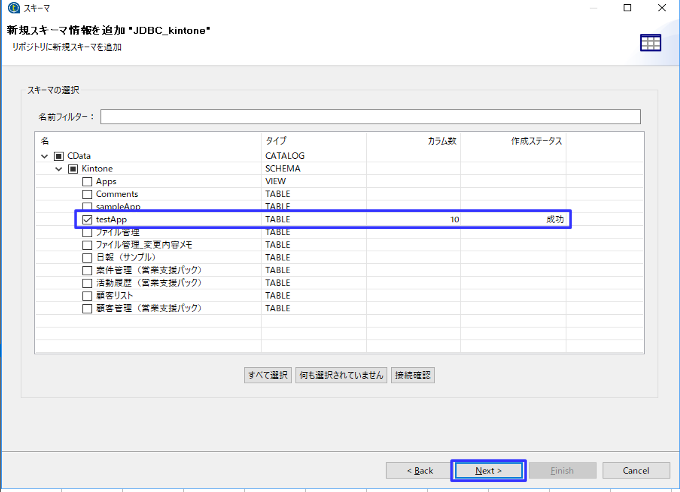680x492 pixels.
Task: Click the 名前フィルター input field
Action: pyautogui.click(x=370, y=116)
